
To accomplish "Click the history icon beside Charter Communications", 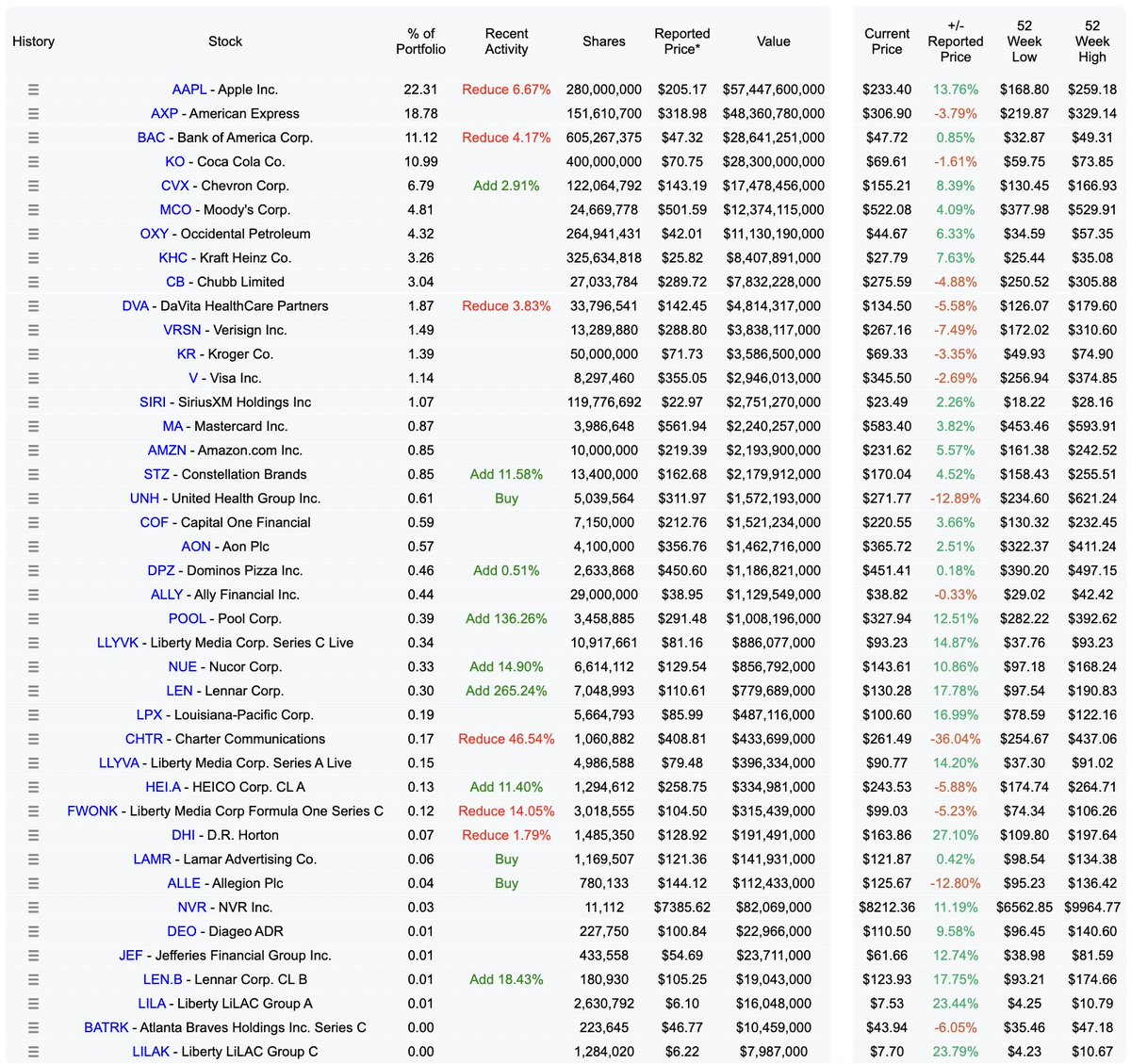I will (34, 739).
